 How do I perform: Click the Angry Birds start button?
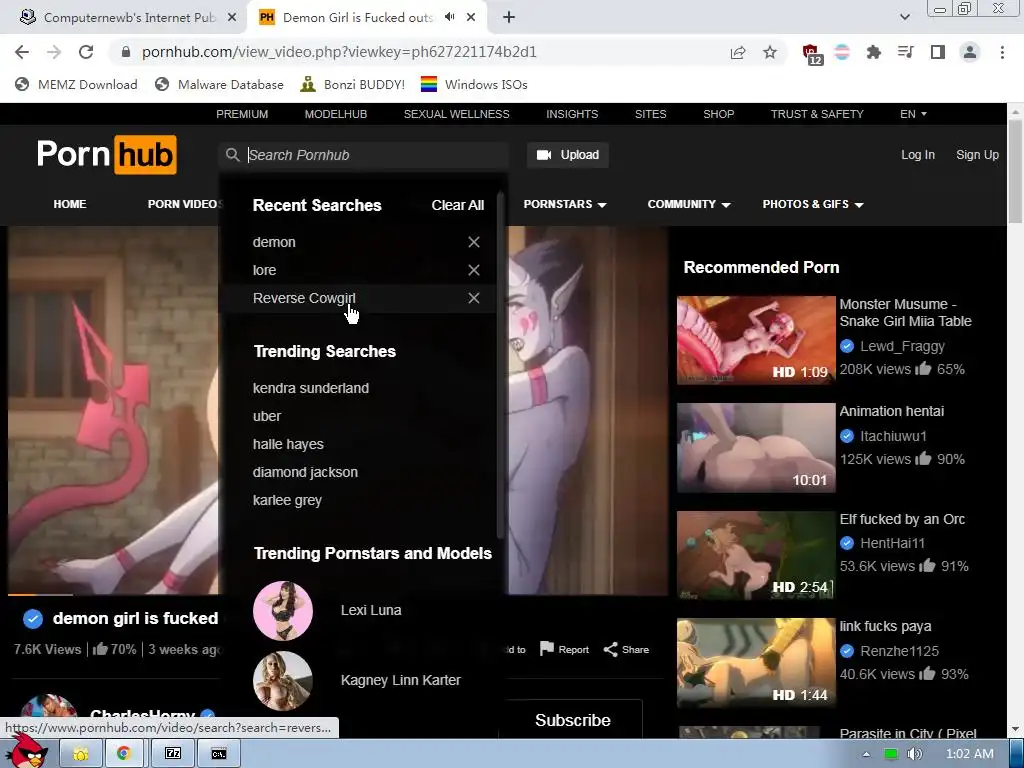[26, 751]
